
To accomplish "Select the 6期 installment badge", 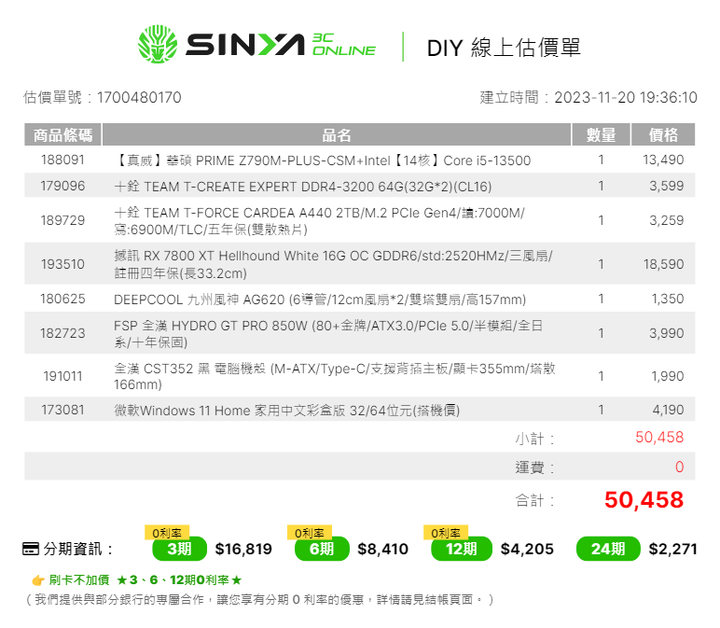I will [322, 549].
